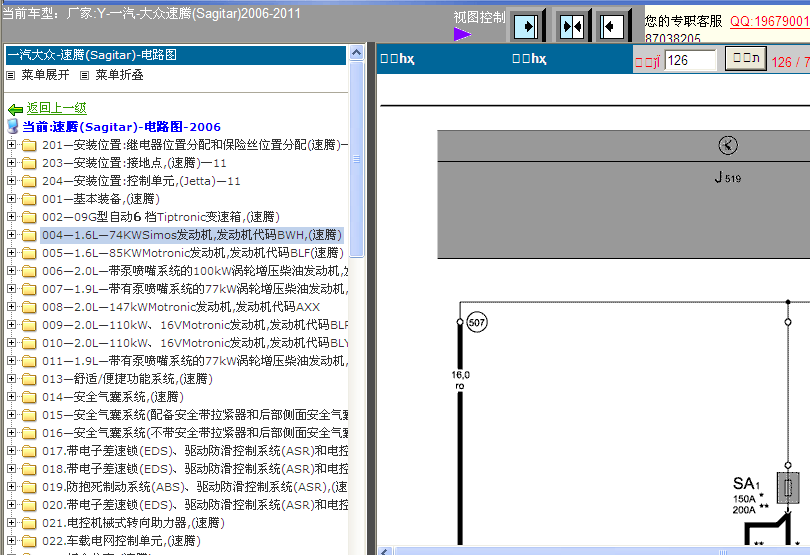Image resolution: width=810 pixels, height=555 pixels.
Task: Expand the 001—基本装备 node
Action: click(11, 199)
